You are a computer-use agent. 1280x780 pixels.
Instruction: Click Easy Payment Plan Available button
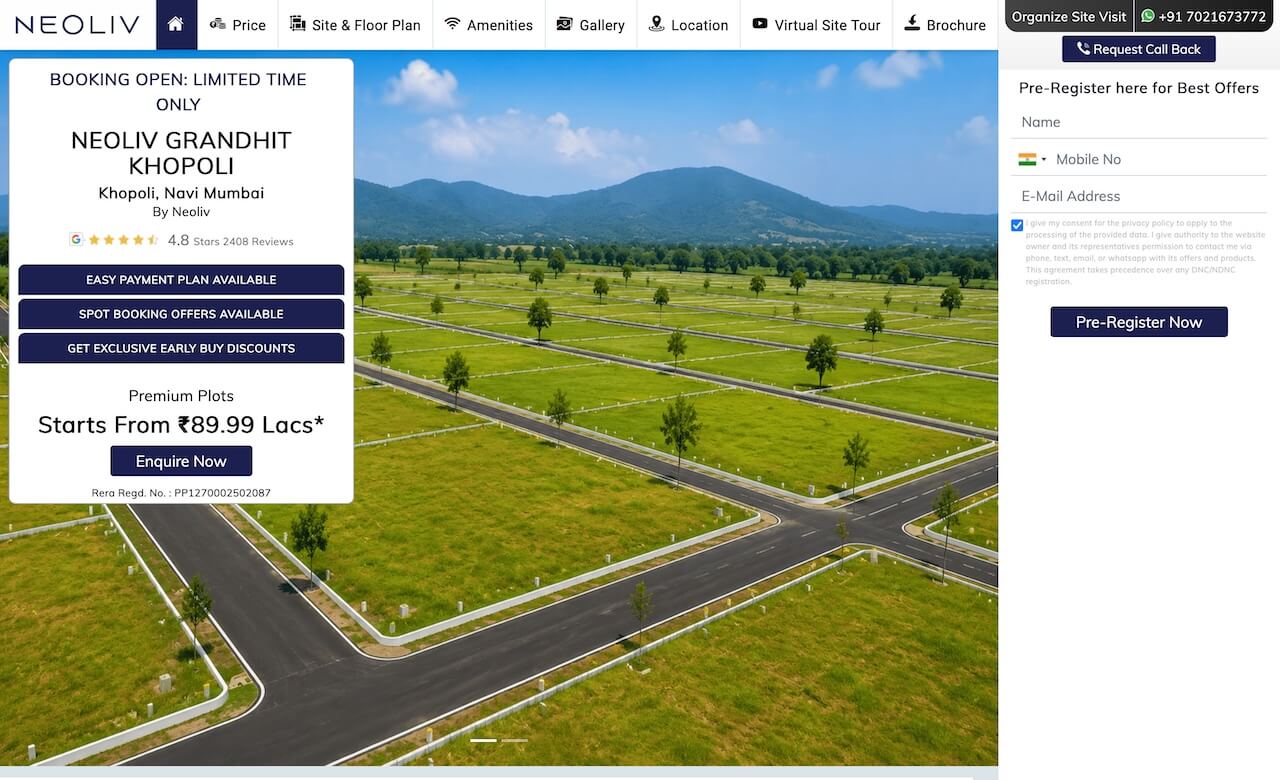point(181,280)
